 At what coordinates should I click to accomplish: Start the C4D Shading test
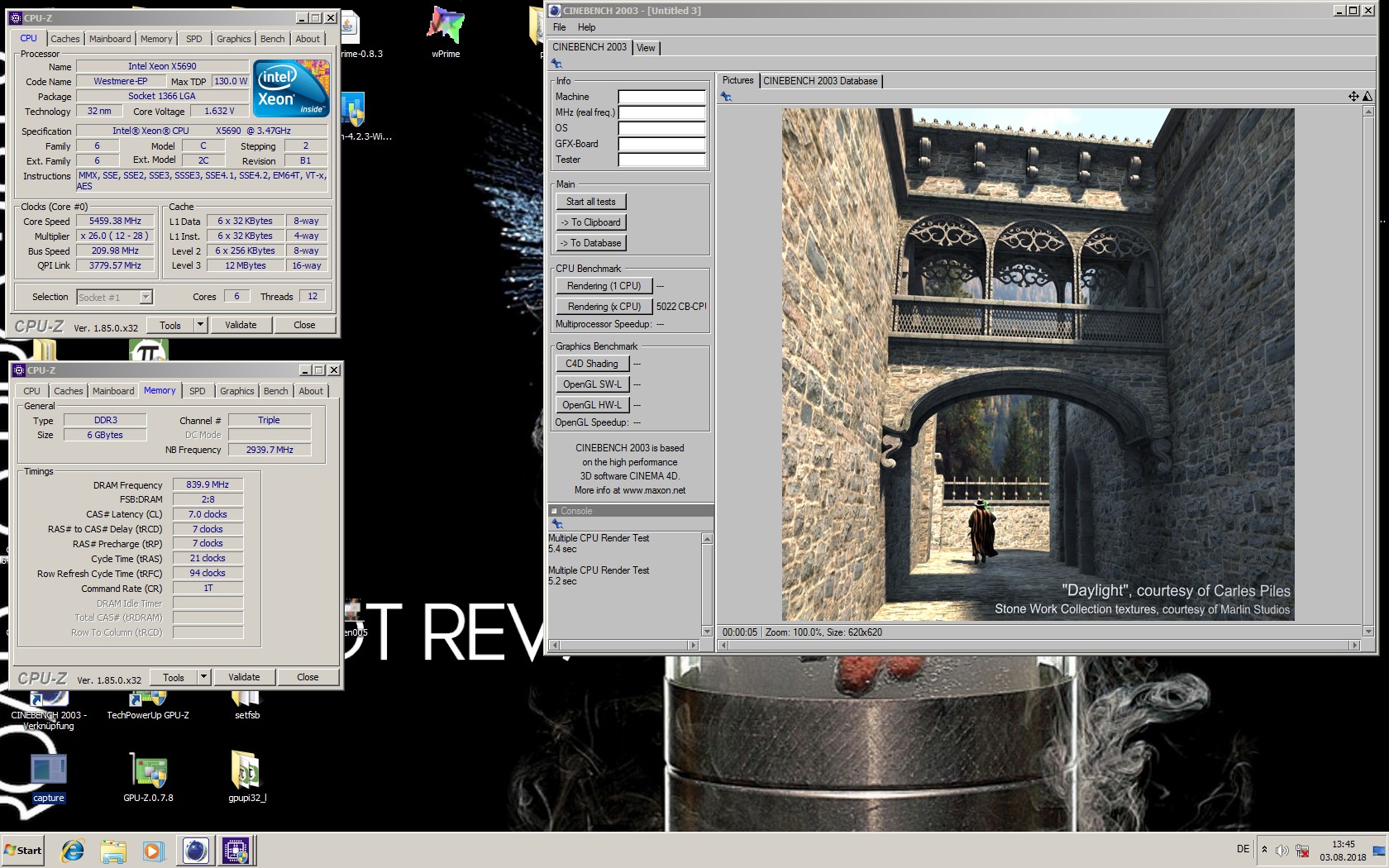592,364
